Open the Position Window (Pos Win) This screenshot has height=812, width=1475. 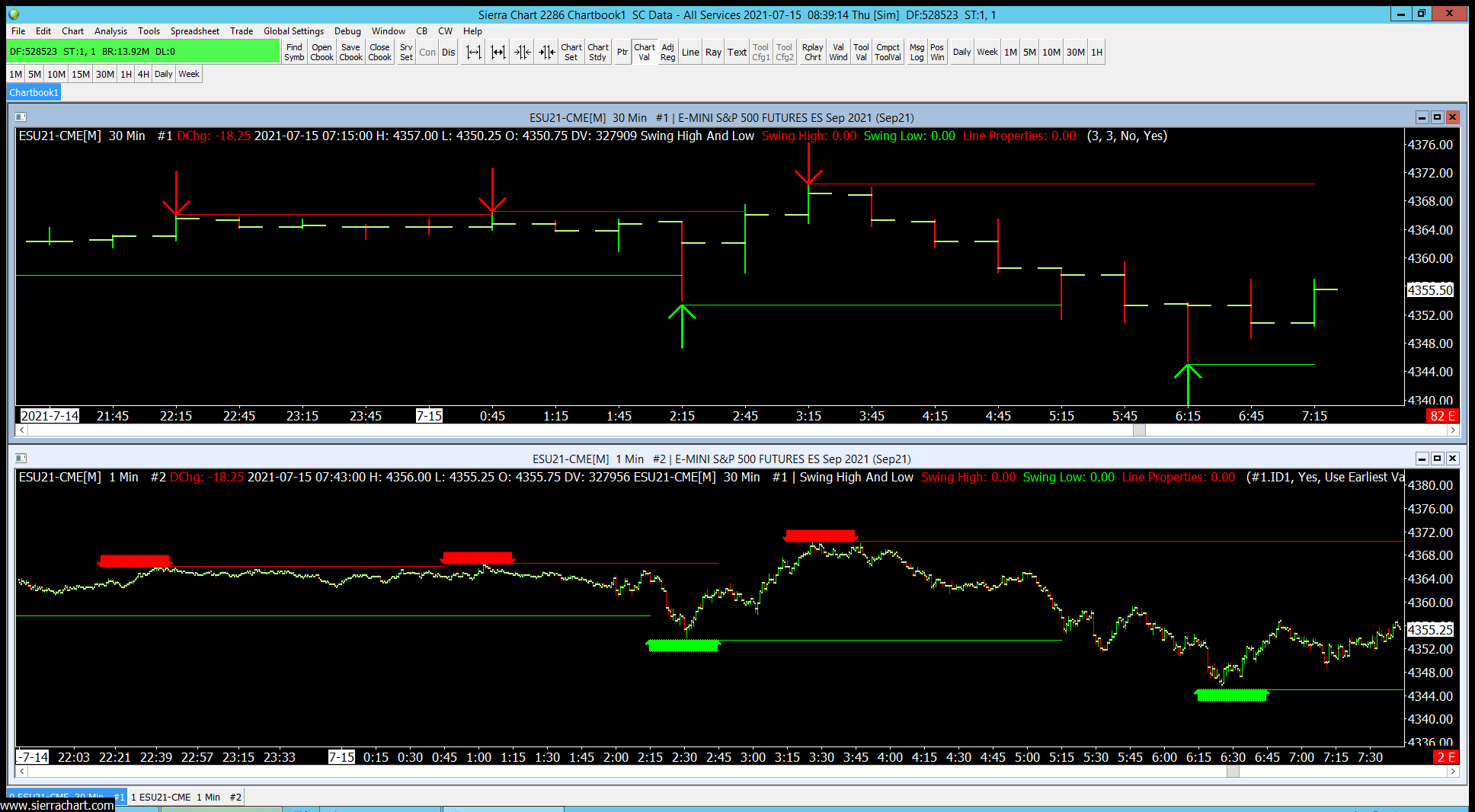click(x=937, y=52)
